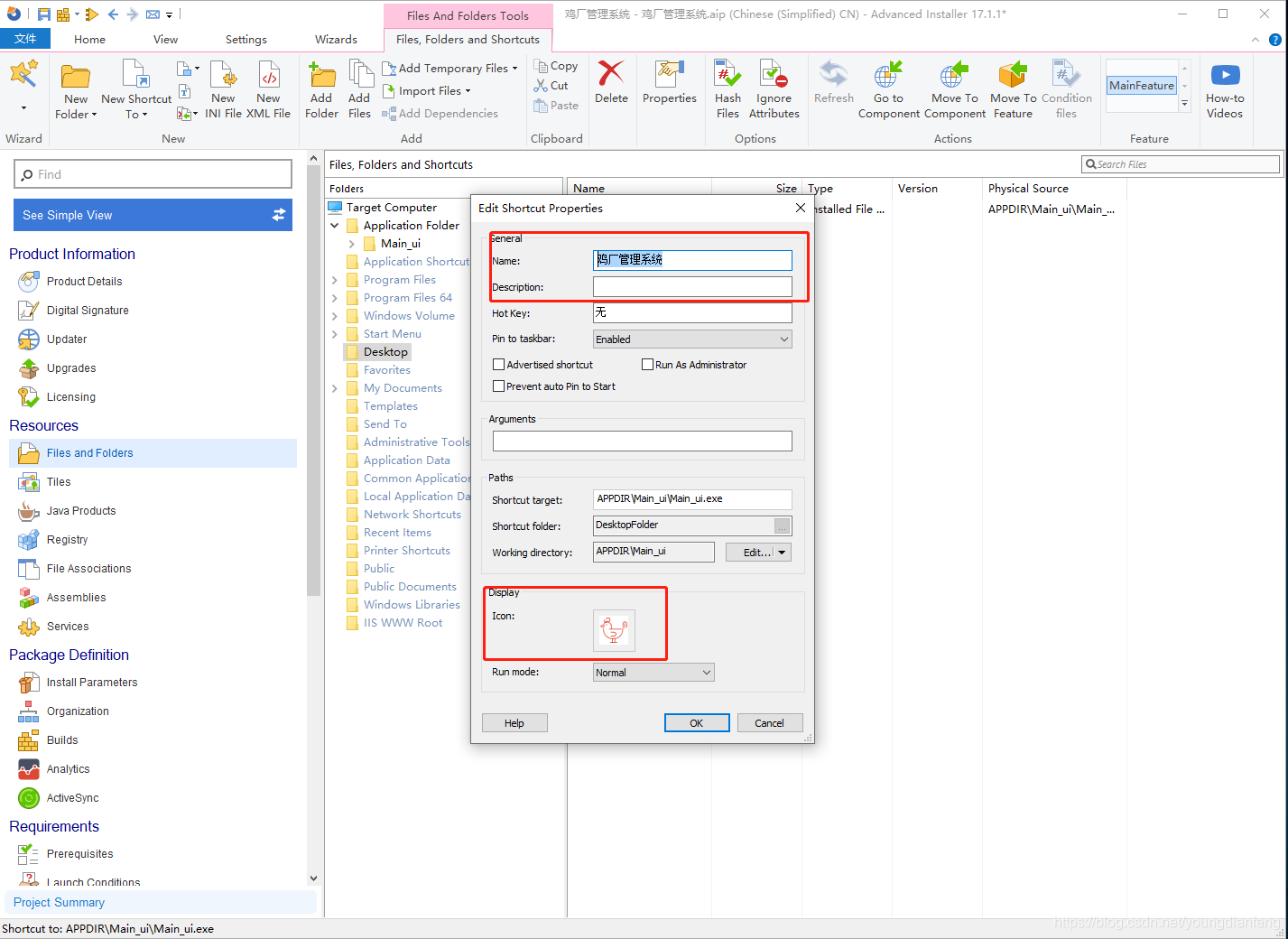Enable the Advertised shortcut checkbox
1288x939 pixels.
(498, 365)
